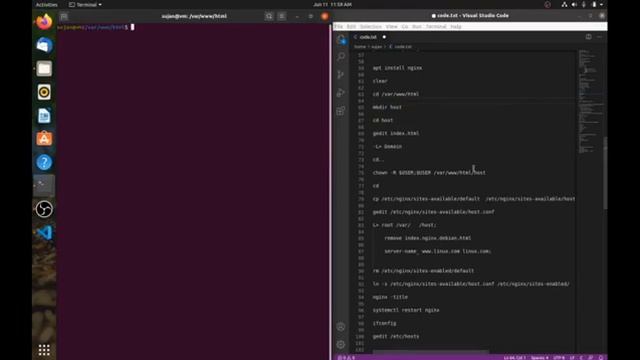Open the Source Control view
Image resolution: width=640 pixels, height=360 pixels.
coord(341,75)
